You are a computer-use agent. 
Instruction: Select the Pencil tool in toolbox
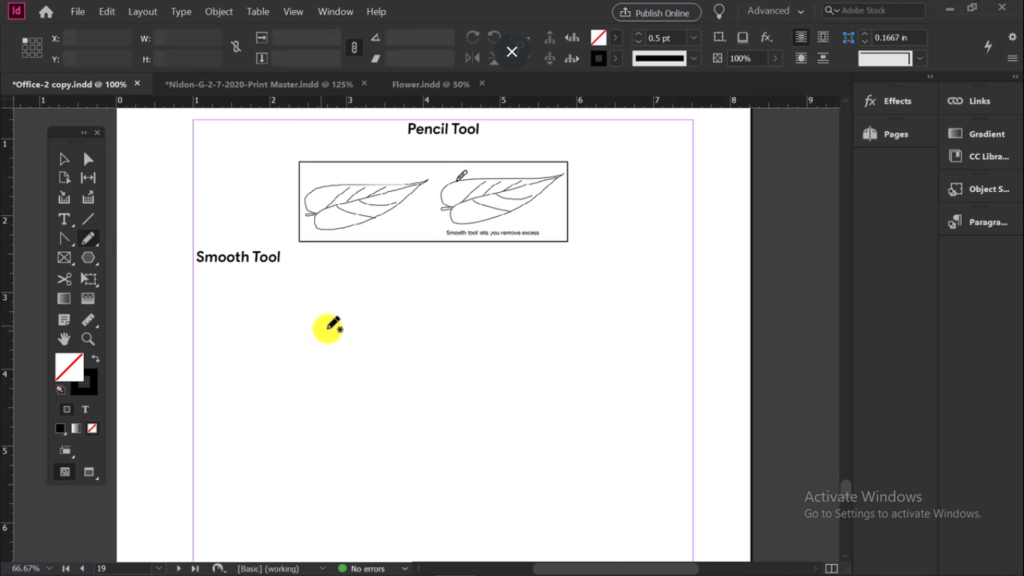tap(88, 238)
